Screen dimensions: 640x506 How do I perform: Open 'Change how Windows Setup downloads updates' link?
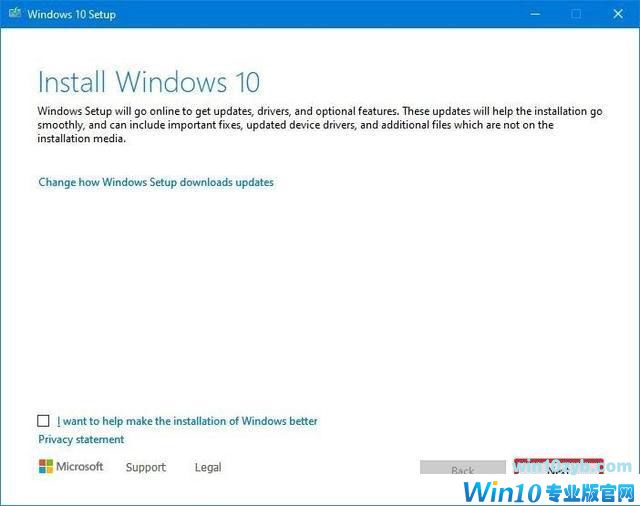tap(156, 182)
